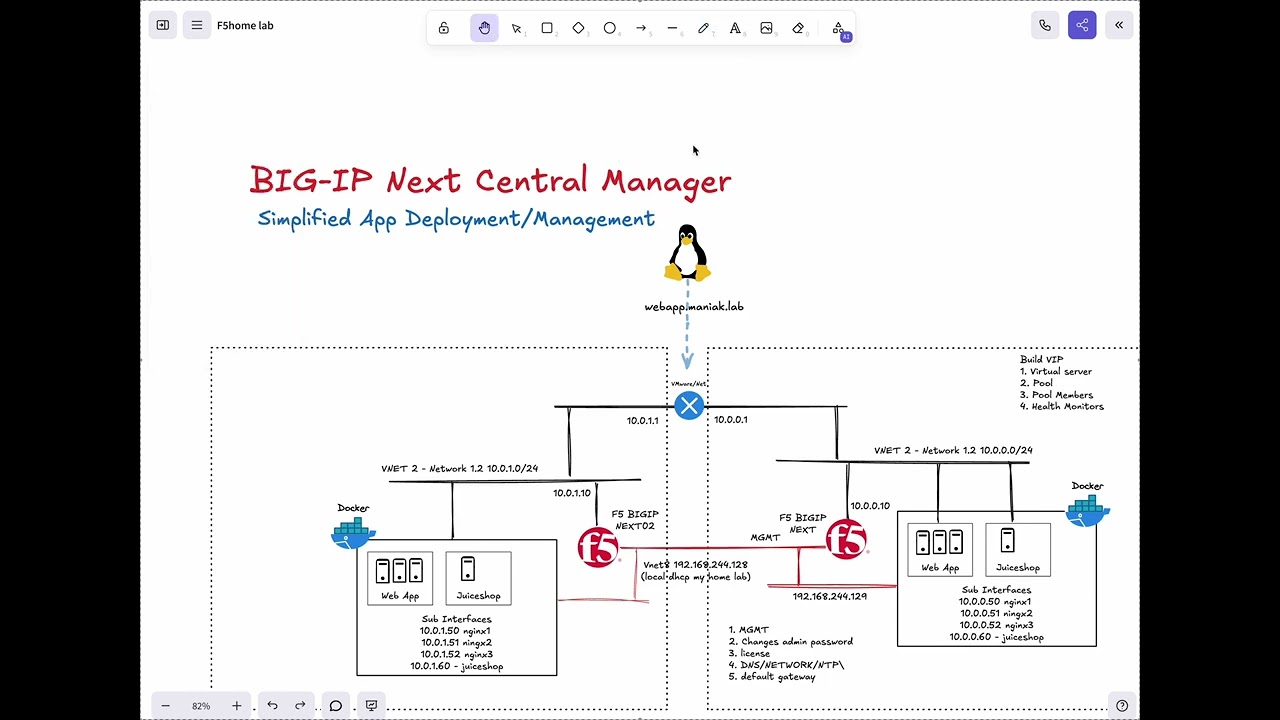Select the numbered MGMT setup steps list
This screenshot has width=1280, height=720.
(x=791, y=654)
